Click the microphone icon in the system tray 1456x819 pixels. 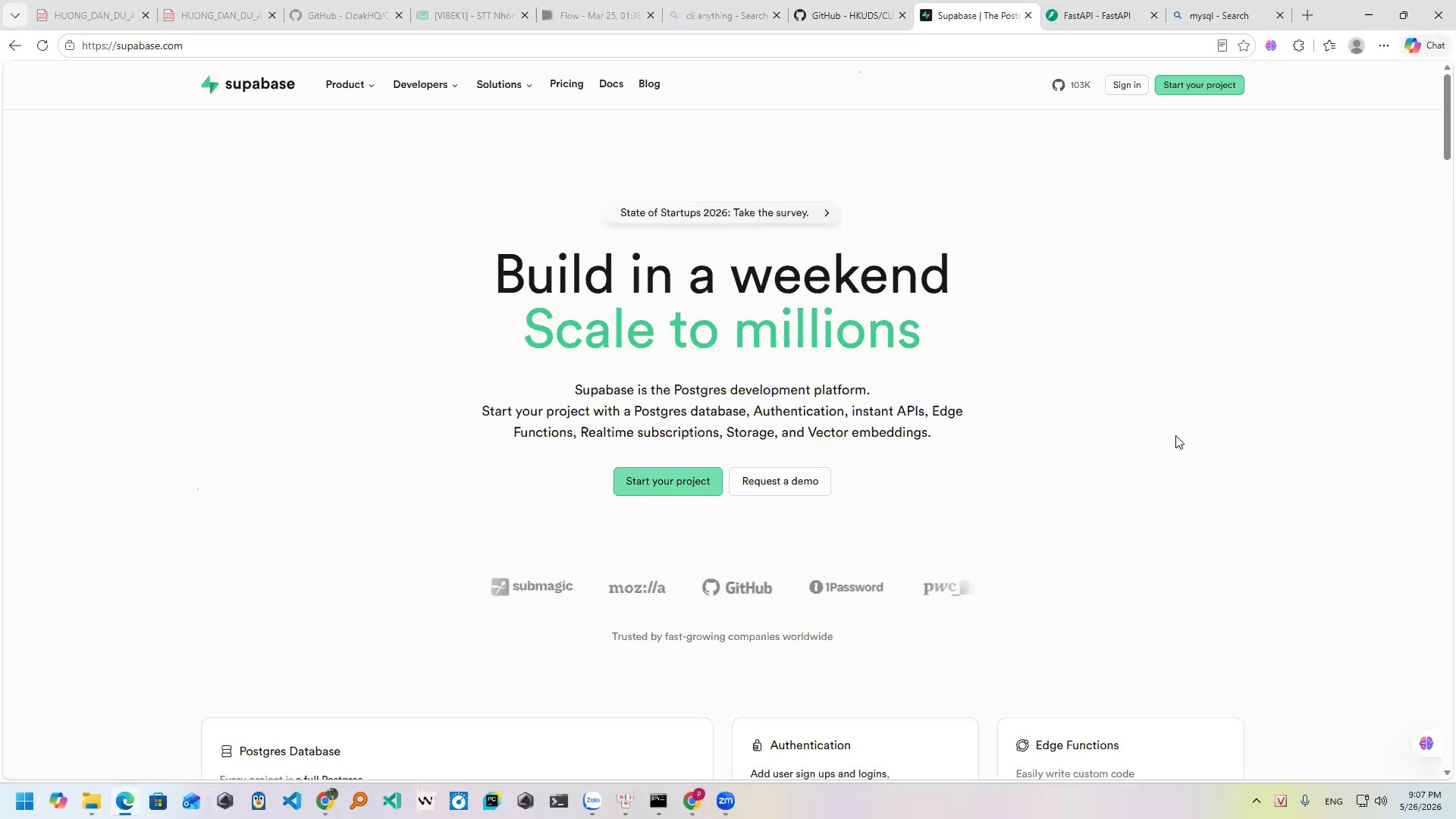[1305, 801]
